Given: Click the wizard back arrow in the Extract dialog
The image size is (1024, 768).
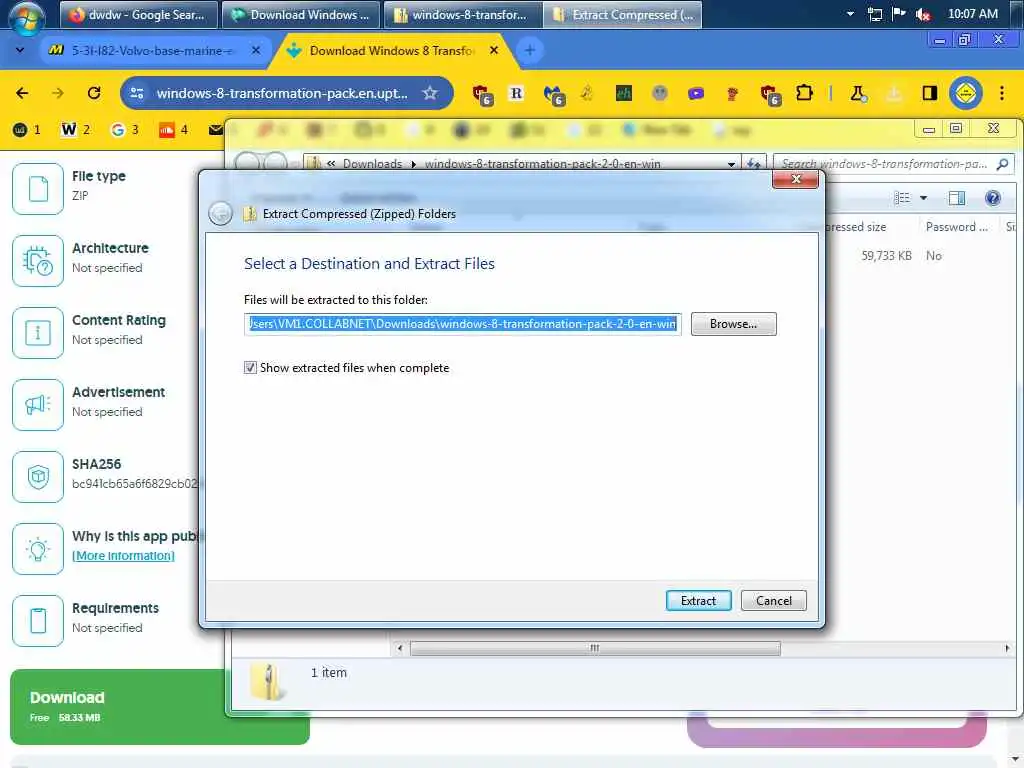Looking at the screenshot, I should (221, 214).
